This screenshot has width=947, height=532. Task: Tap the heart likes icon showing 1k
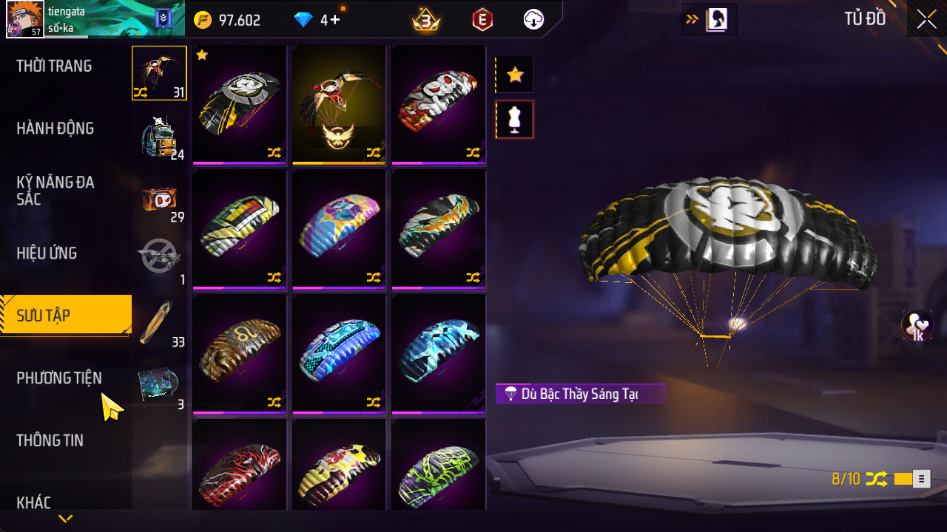tap(917, 326)
